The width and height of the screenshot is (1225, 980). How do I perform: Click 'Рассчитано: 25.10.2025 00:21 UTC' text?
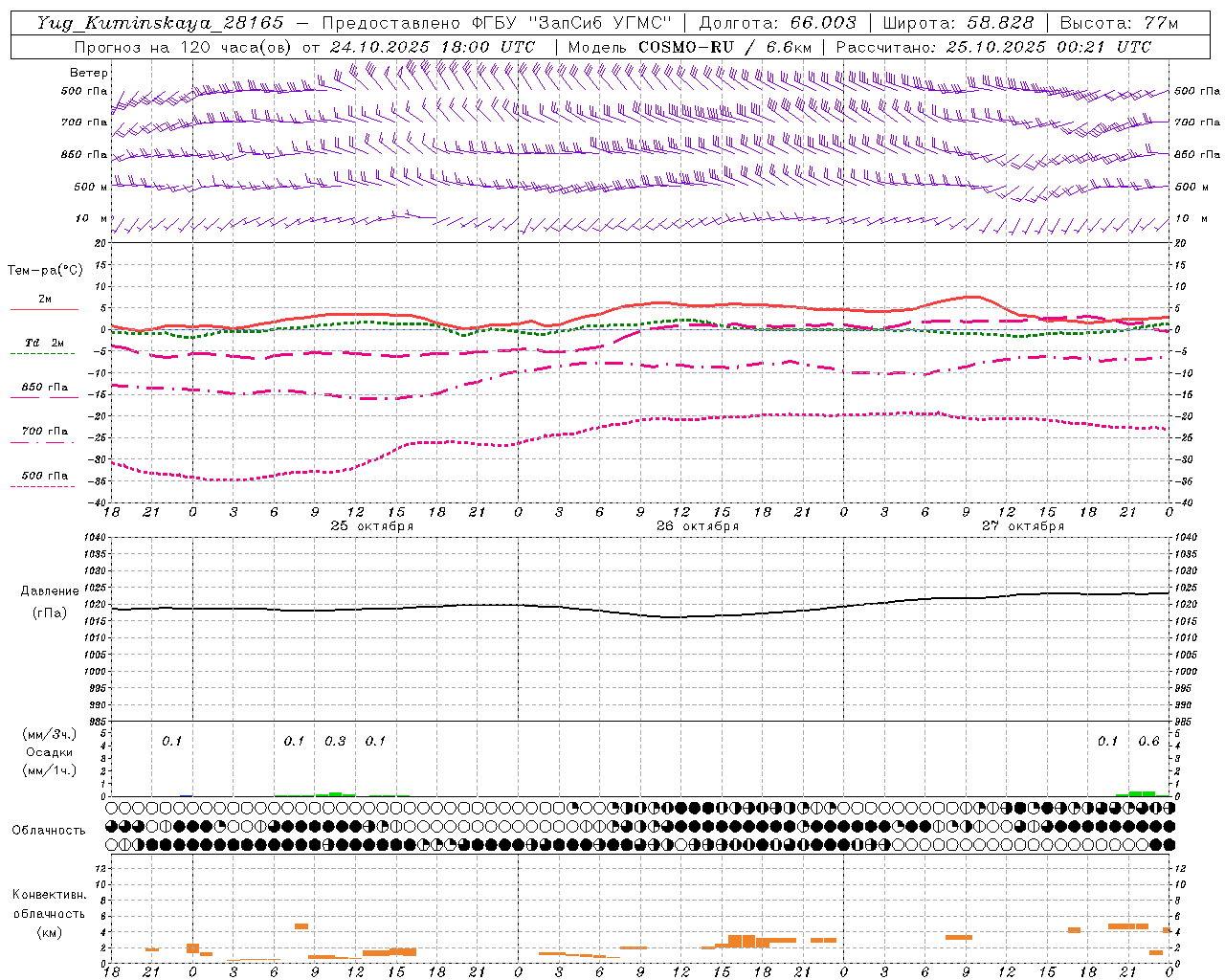pos(993,47)
